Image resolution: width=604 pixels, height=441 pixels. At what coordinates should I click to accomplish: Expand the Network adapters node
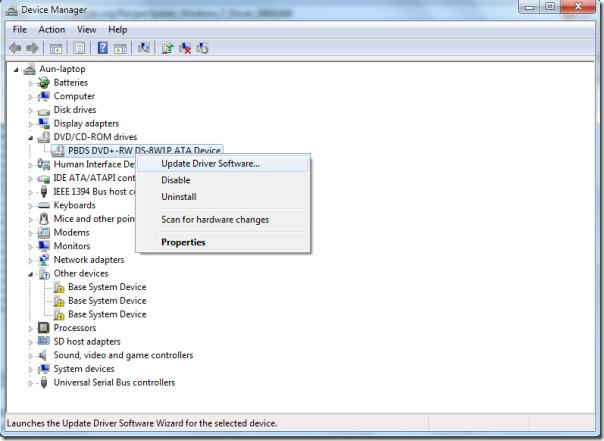[31, 260]
